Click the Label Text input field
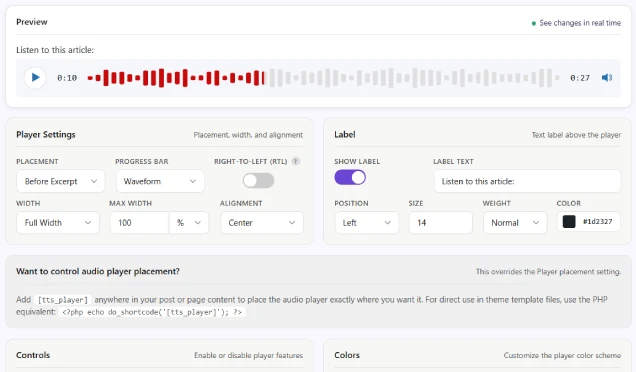636x372 pixels. point(527,181)
